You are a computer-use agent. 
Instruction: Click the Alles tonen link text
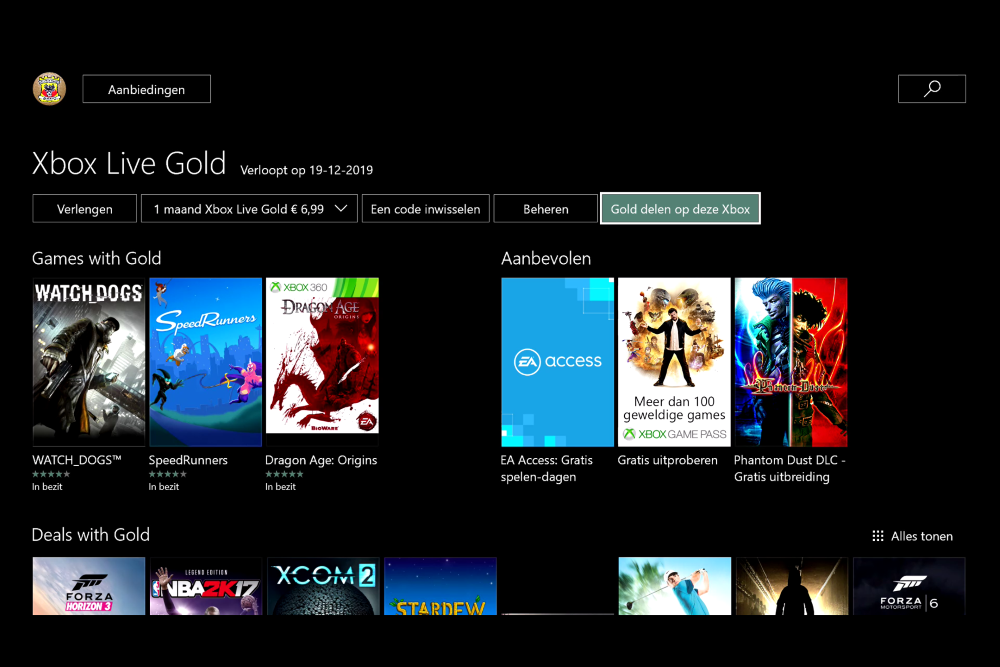tap(922, 536)
